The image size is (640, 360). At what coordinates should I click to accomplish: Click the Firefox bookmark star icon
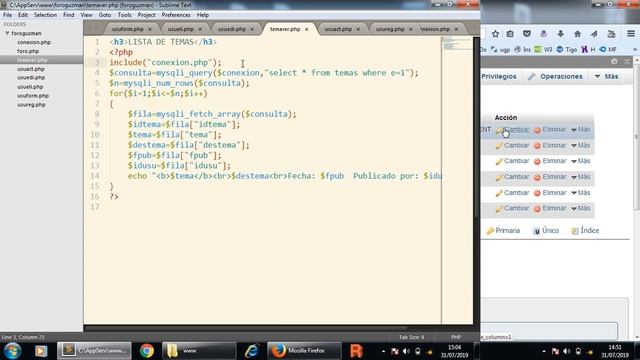(495, 34)
